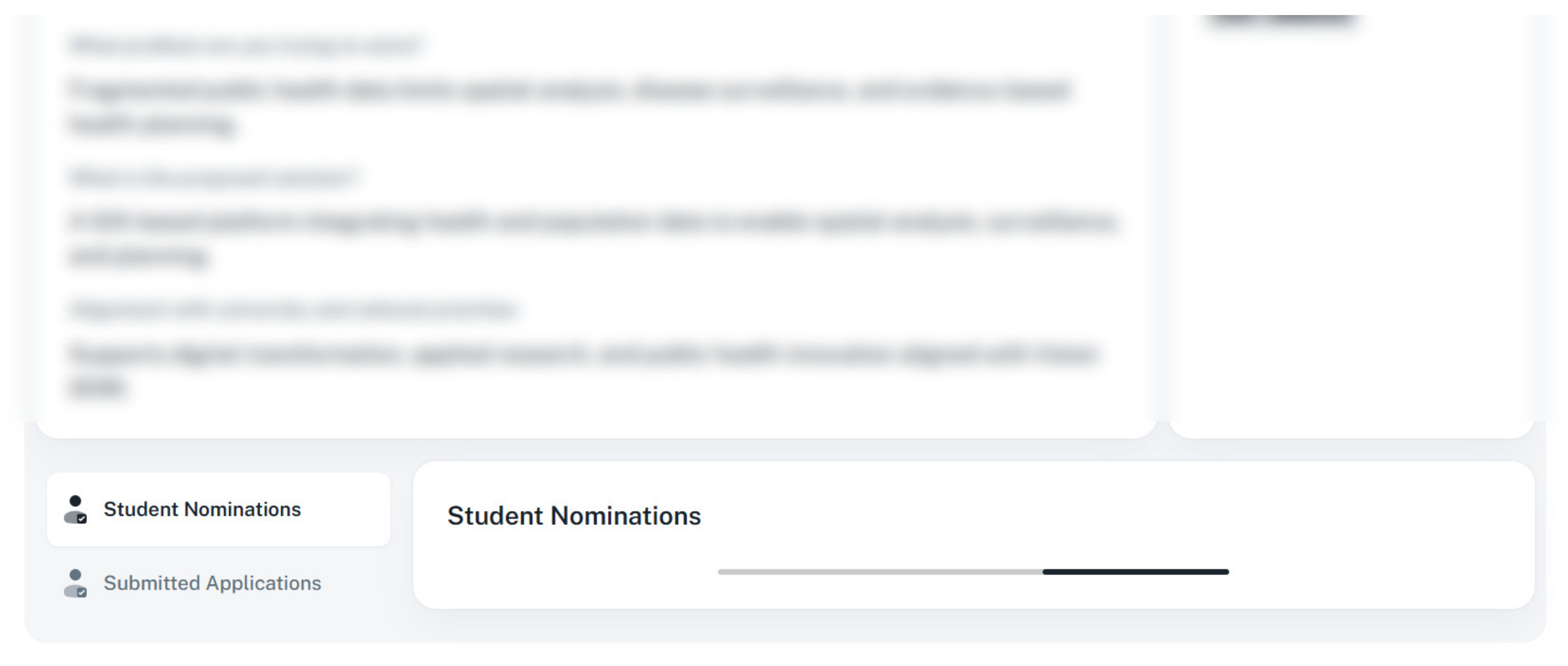The width and height of the screenshot is (1568, 666).
Task: Click the Student Nominations person icon
Action: point(76,509)
